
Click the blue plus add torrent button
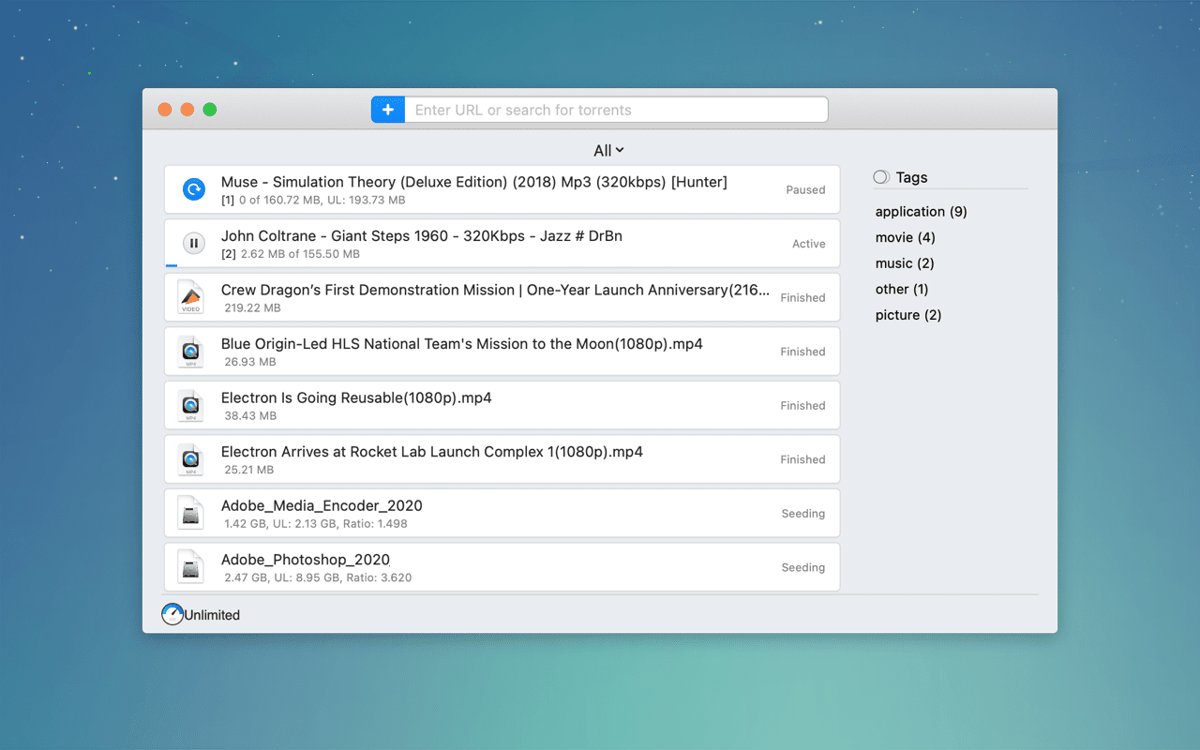pyautogui.click(x=387, y=110)
